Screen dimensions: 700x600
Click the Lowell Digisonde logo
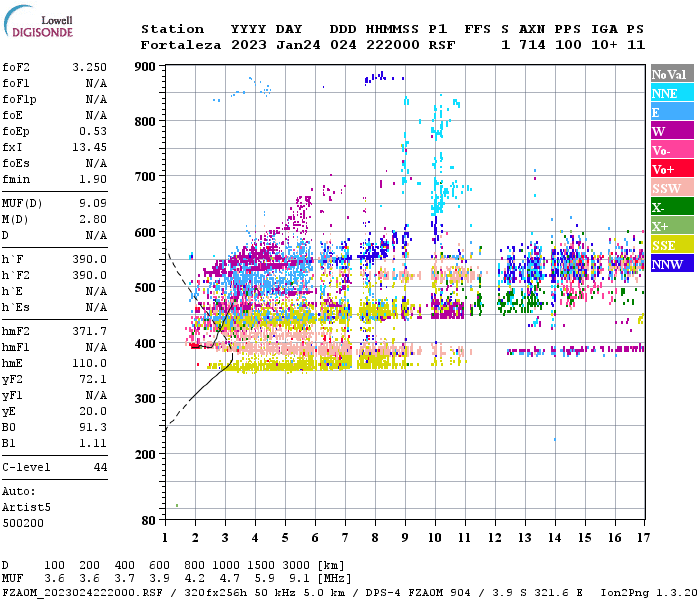38,21
